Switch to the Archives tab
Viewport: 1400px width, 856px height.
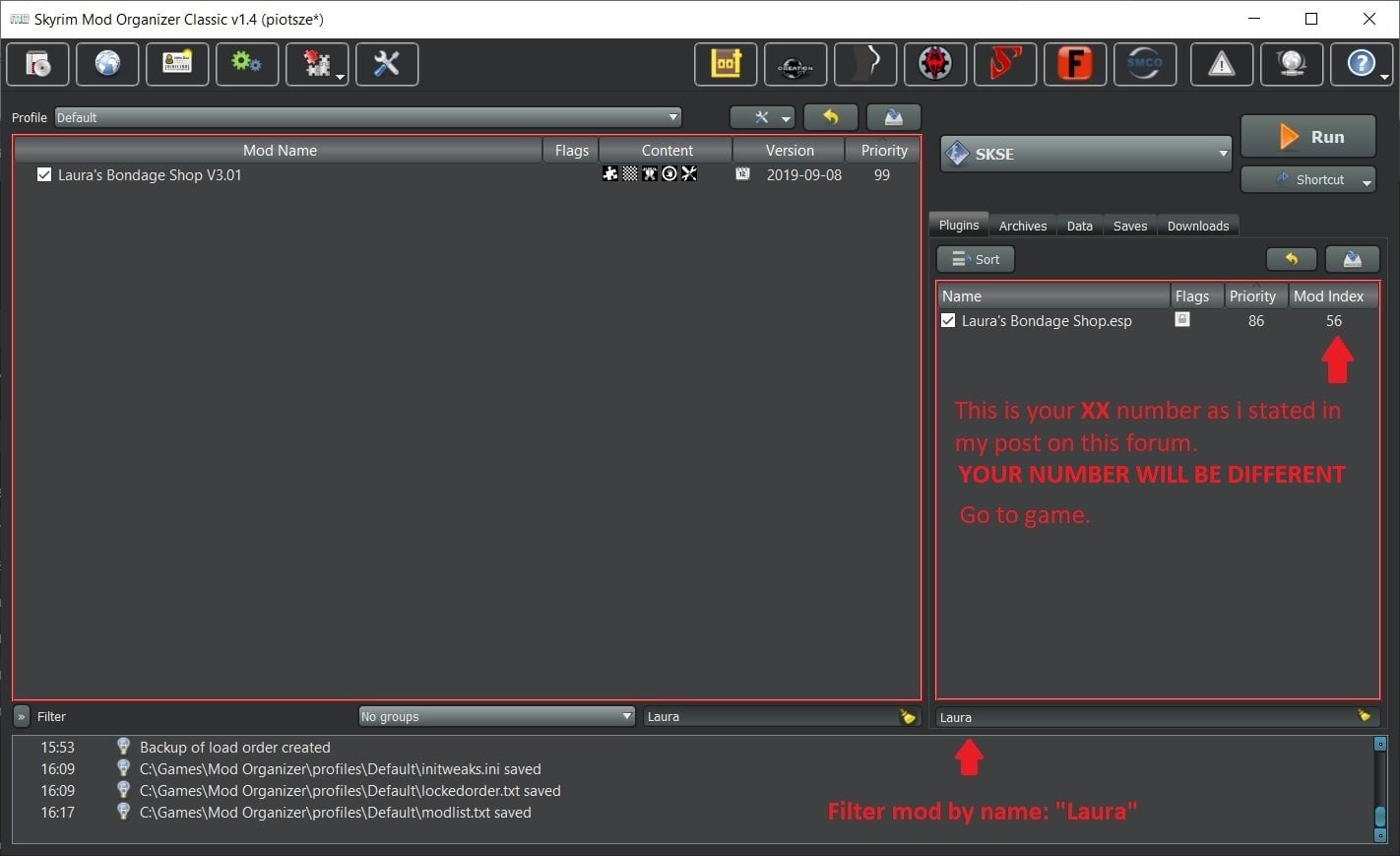pos(1023,226)
